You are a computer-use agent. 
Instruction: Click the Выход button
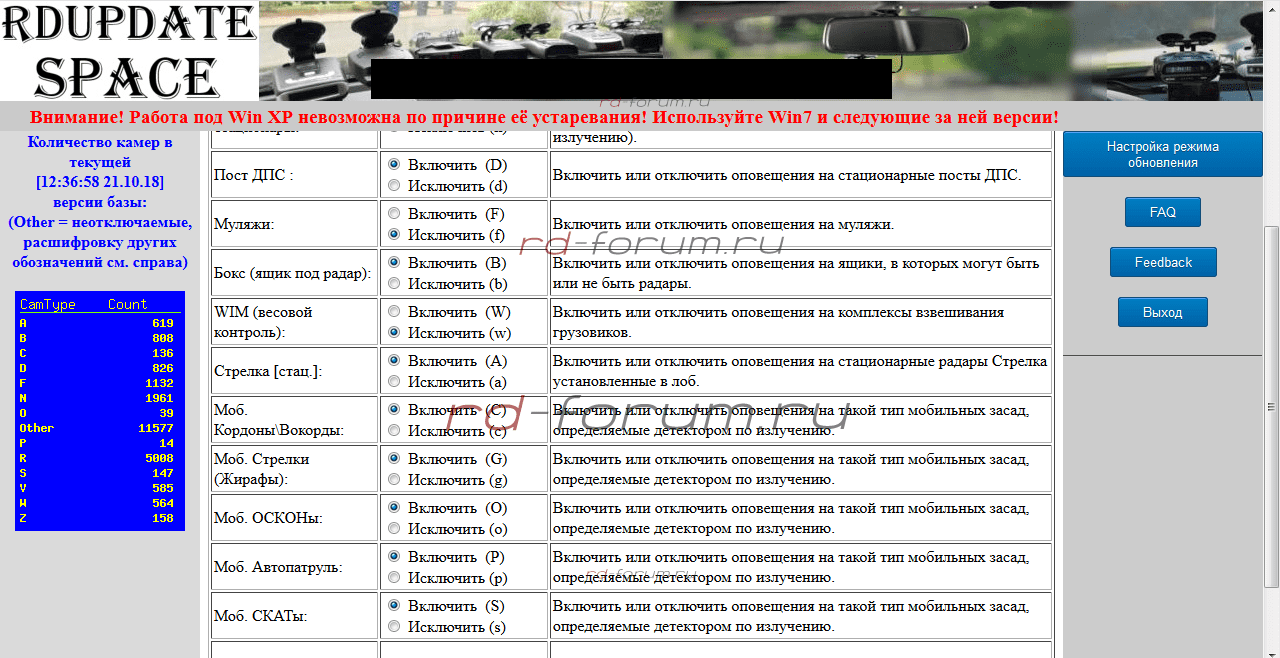pyautogui.click(x=1162, y=312)
